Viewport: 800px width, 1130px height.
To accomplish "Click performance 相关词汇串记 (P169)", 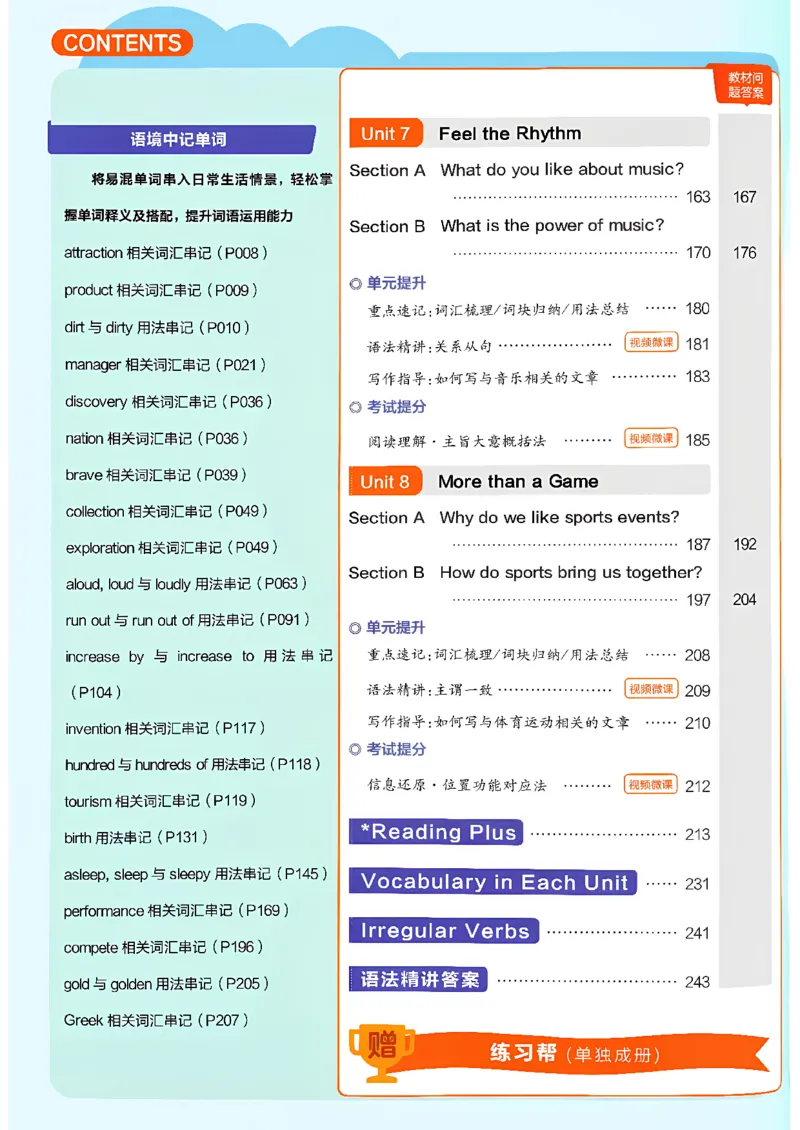I will coord(177,911).
